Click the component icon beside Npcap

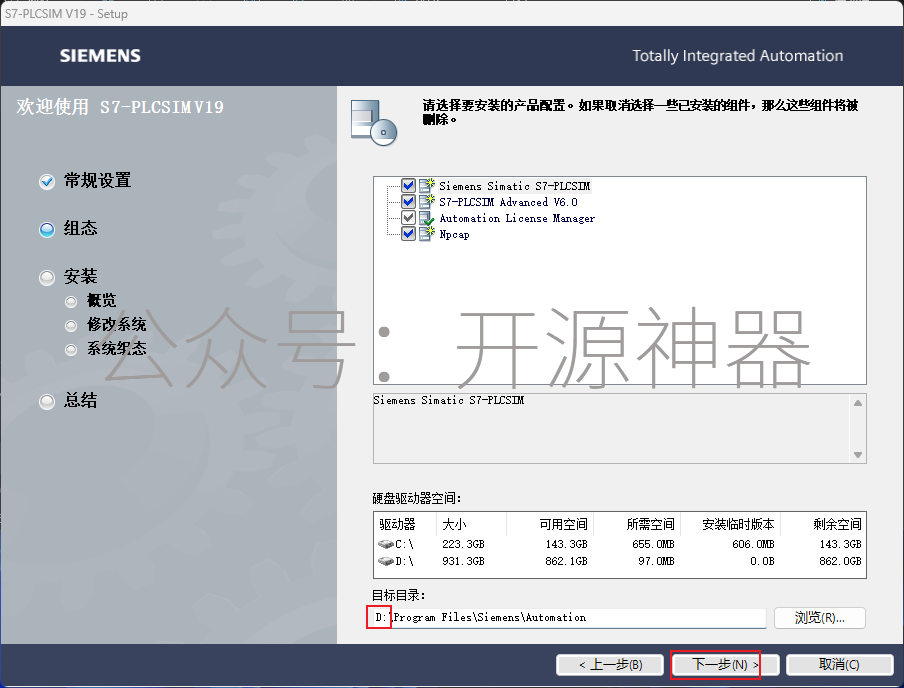[x=427, y=234]
